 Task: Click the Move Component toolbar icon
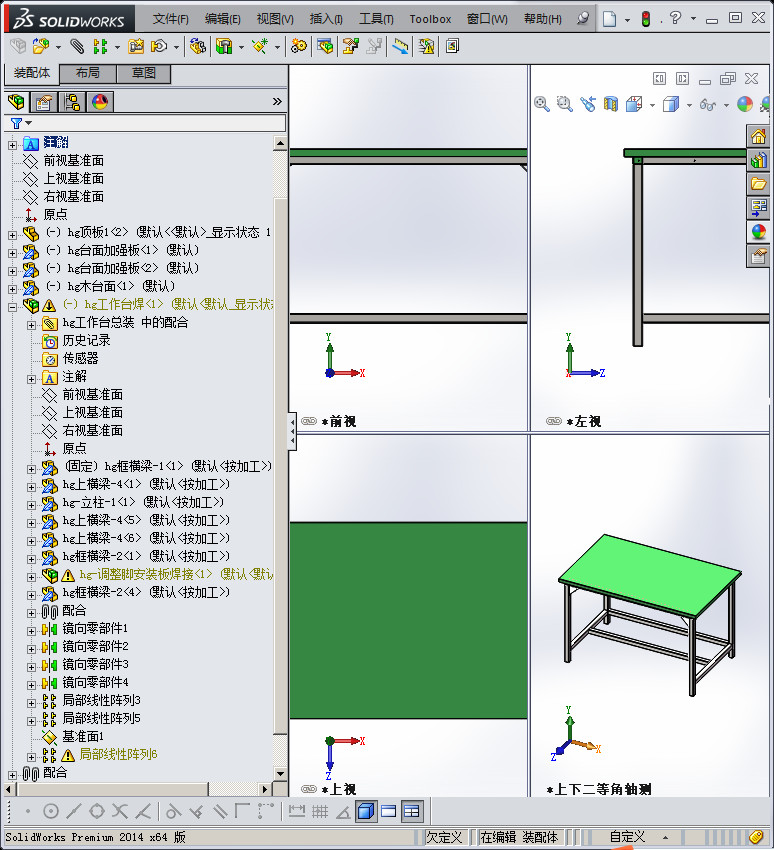pyautogui.click(x=159, y=46)
